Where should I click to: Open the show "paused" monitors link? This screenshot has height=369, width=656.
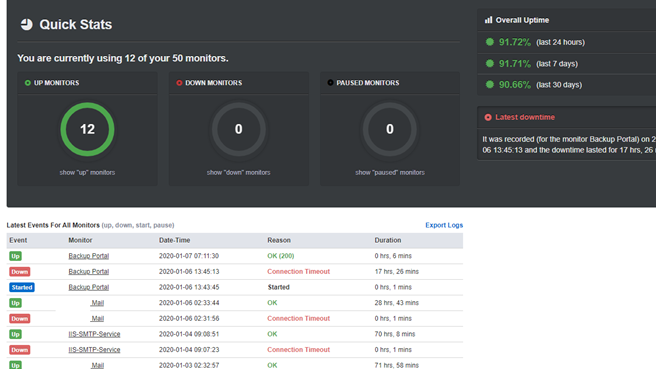coord(390,172)
